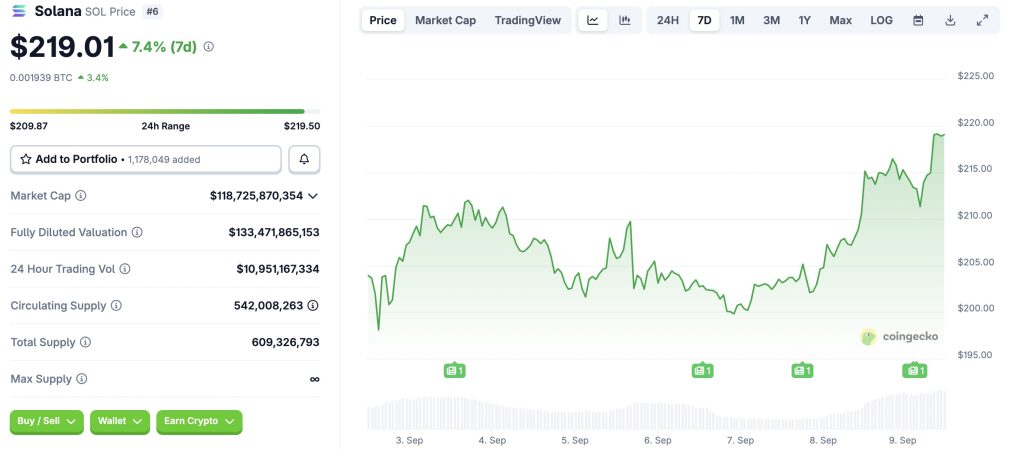1024x449 pixels.
Task: Click the price alert bell icon
Action: (x=304, y=159)
